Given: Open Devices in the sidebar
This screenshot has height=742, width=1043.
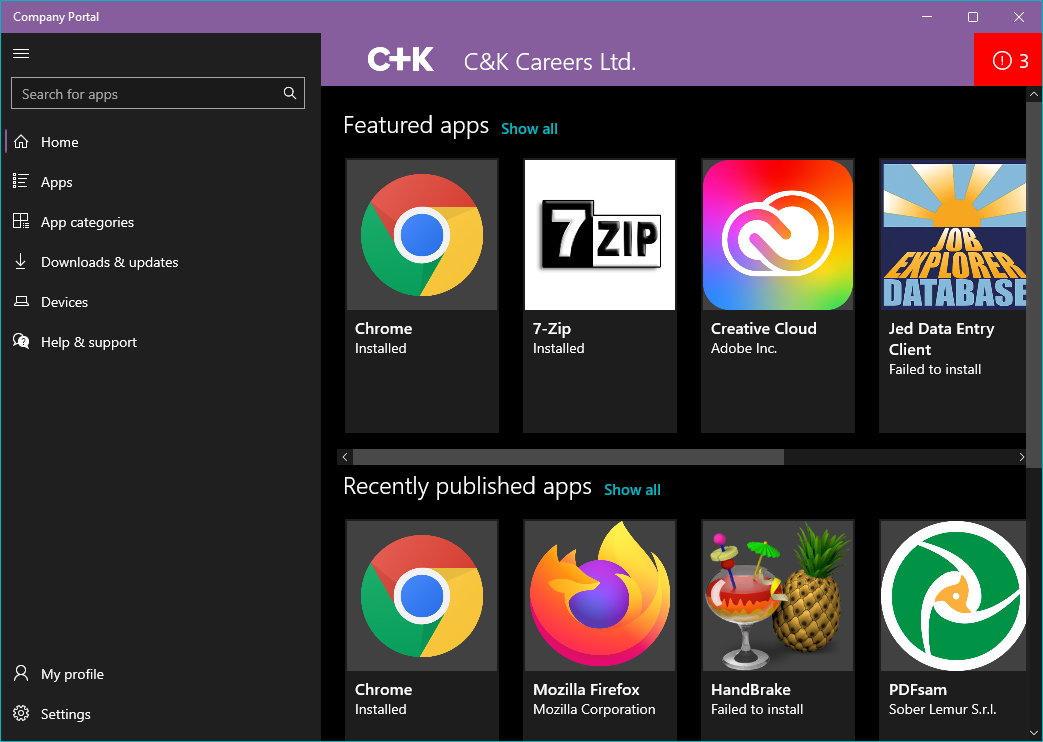Looking at the screenshot, I should click(x=65, y=302).
